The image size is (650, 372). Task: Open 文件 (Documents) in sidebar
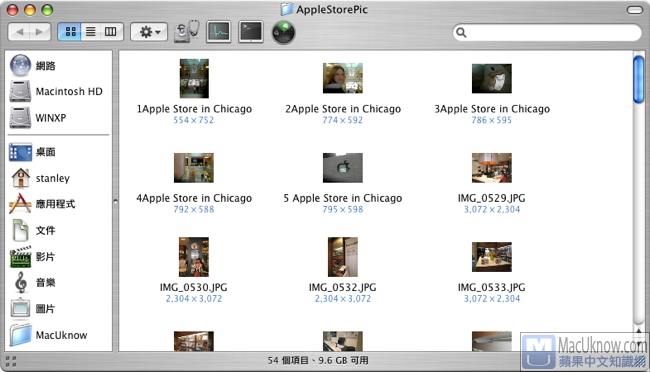click(33, 230)
